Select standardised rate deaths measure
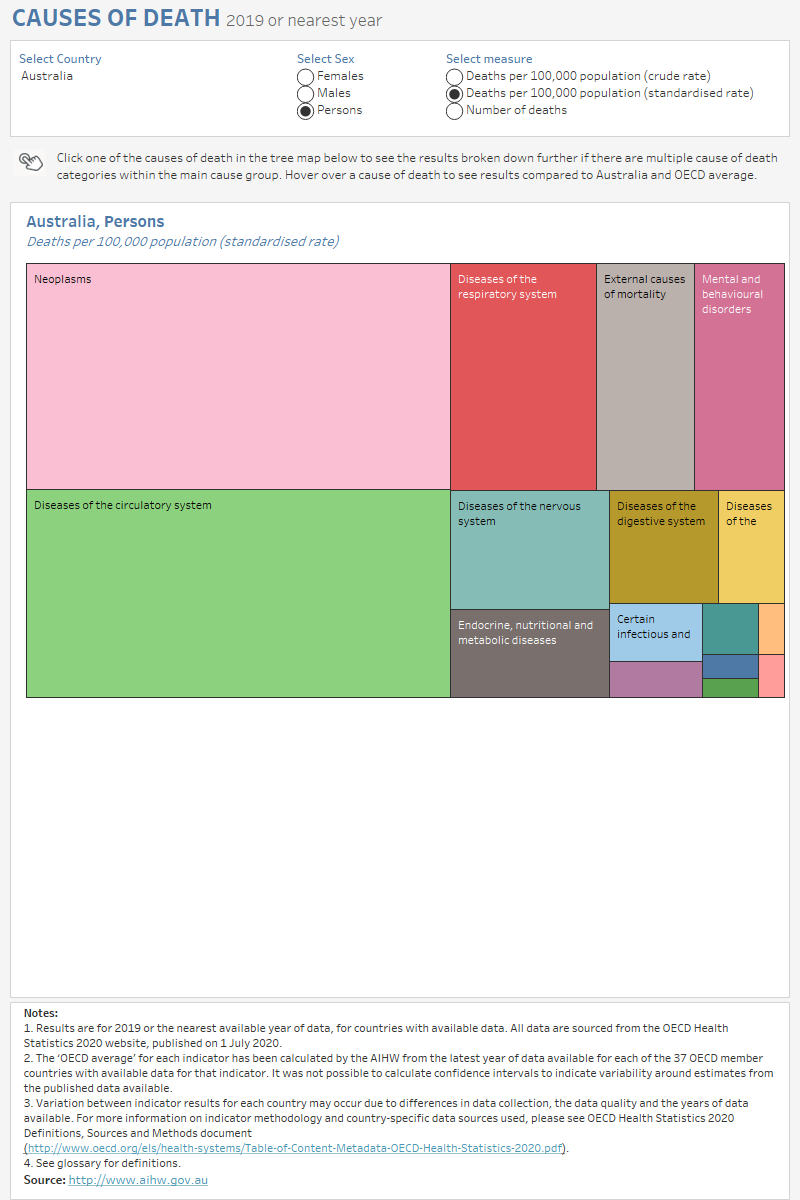The image size is (800, 1200). [x=455, y=94]
